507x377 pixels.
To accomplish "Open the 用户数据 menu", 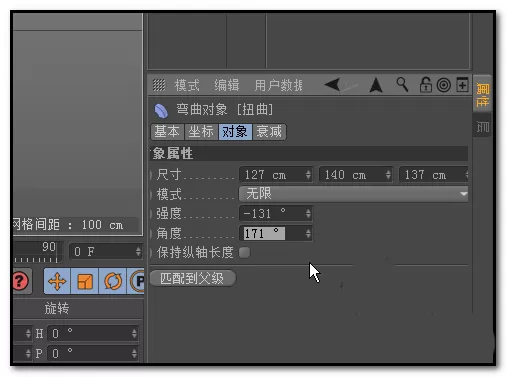I will 279,85.
